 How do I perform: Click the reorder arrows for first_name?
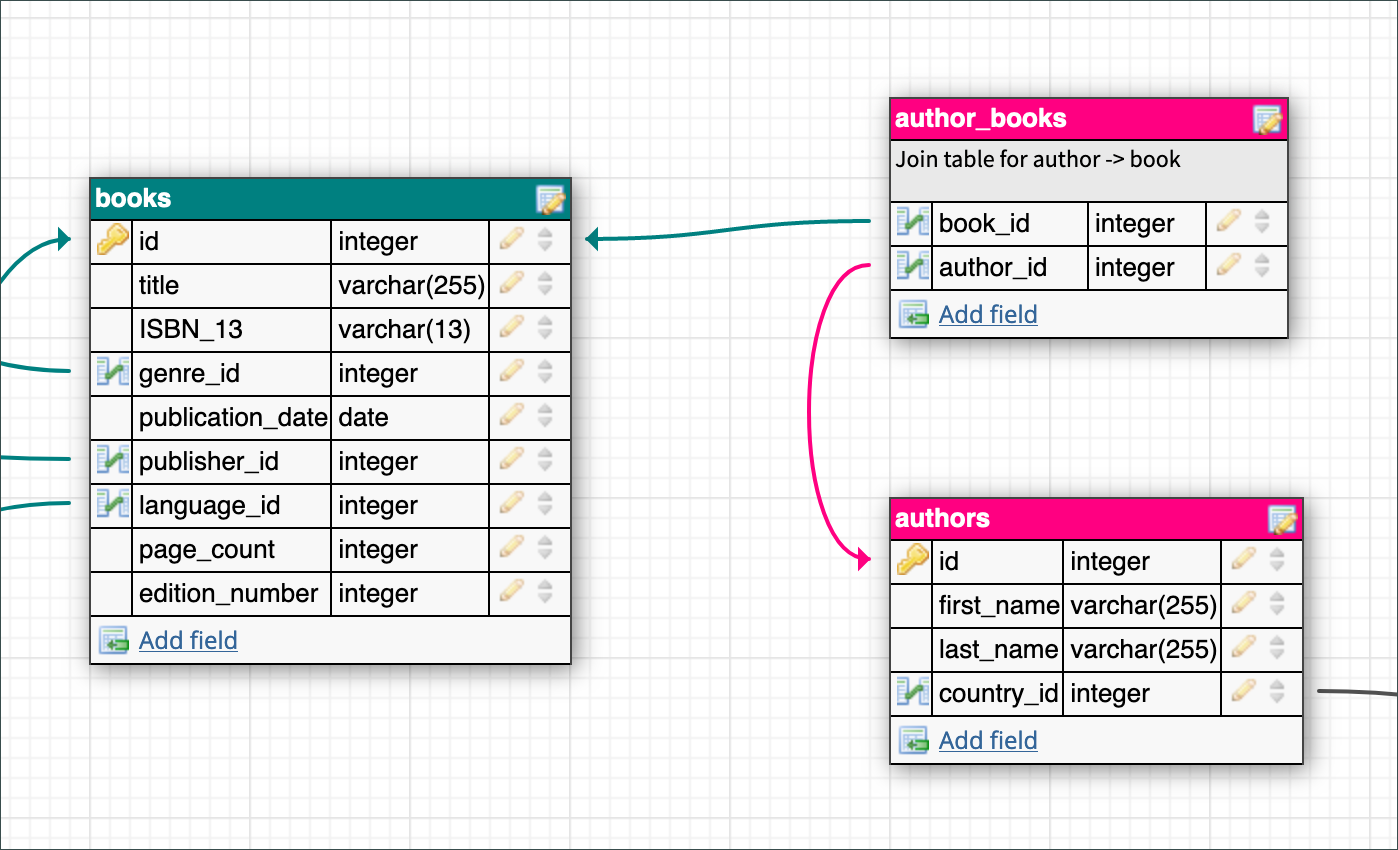pos(1277,605)
